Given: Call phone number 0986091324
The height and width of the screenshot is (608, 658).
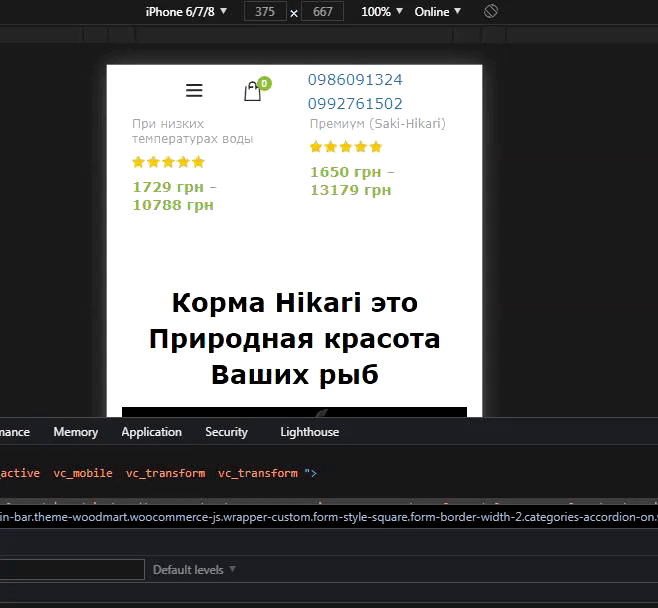Looking at the screenshot, I should coord(355,80).
